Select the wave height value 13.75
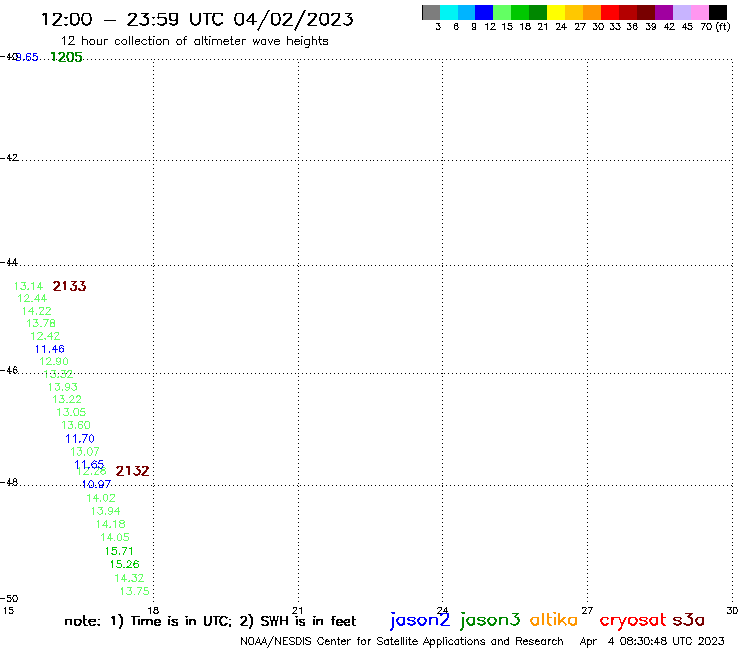740x650 pixels. [x=135, y=591]
